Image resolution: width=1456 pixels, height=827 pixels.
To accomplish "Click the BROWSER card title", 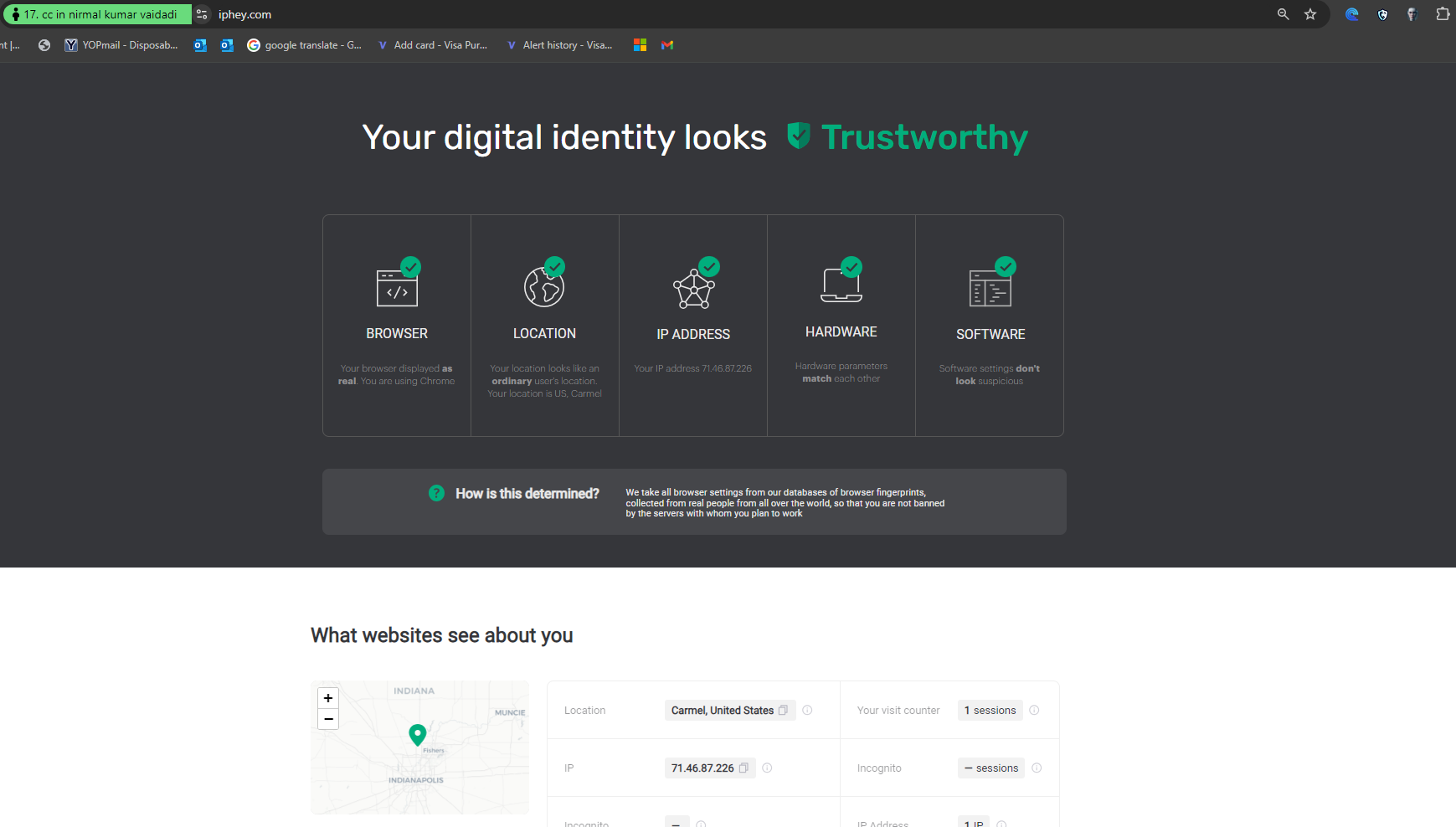I will pos(397,333).
